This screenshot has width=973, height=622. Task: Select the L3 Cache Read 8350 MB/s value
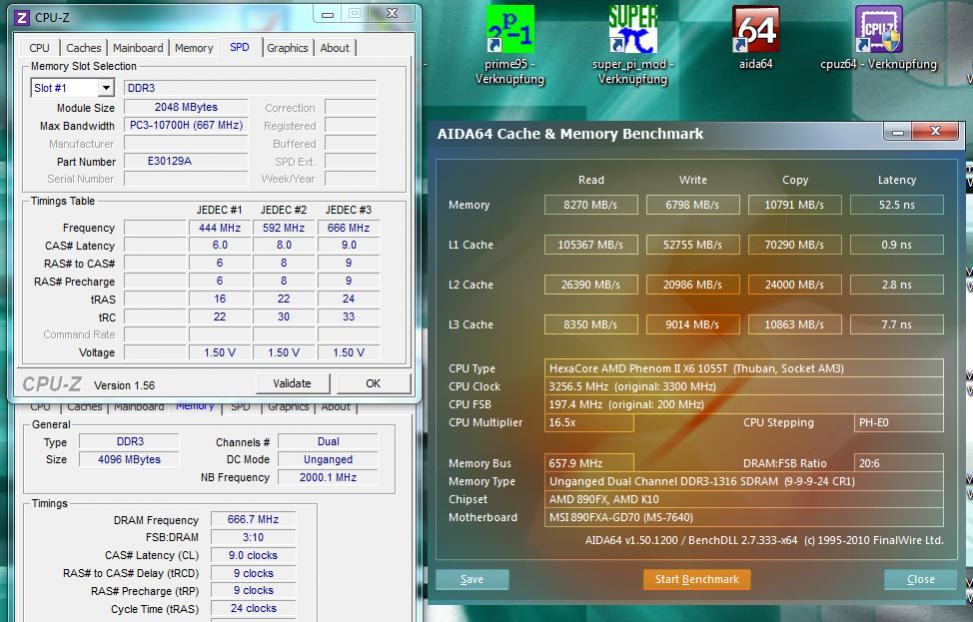click(591, 324)
